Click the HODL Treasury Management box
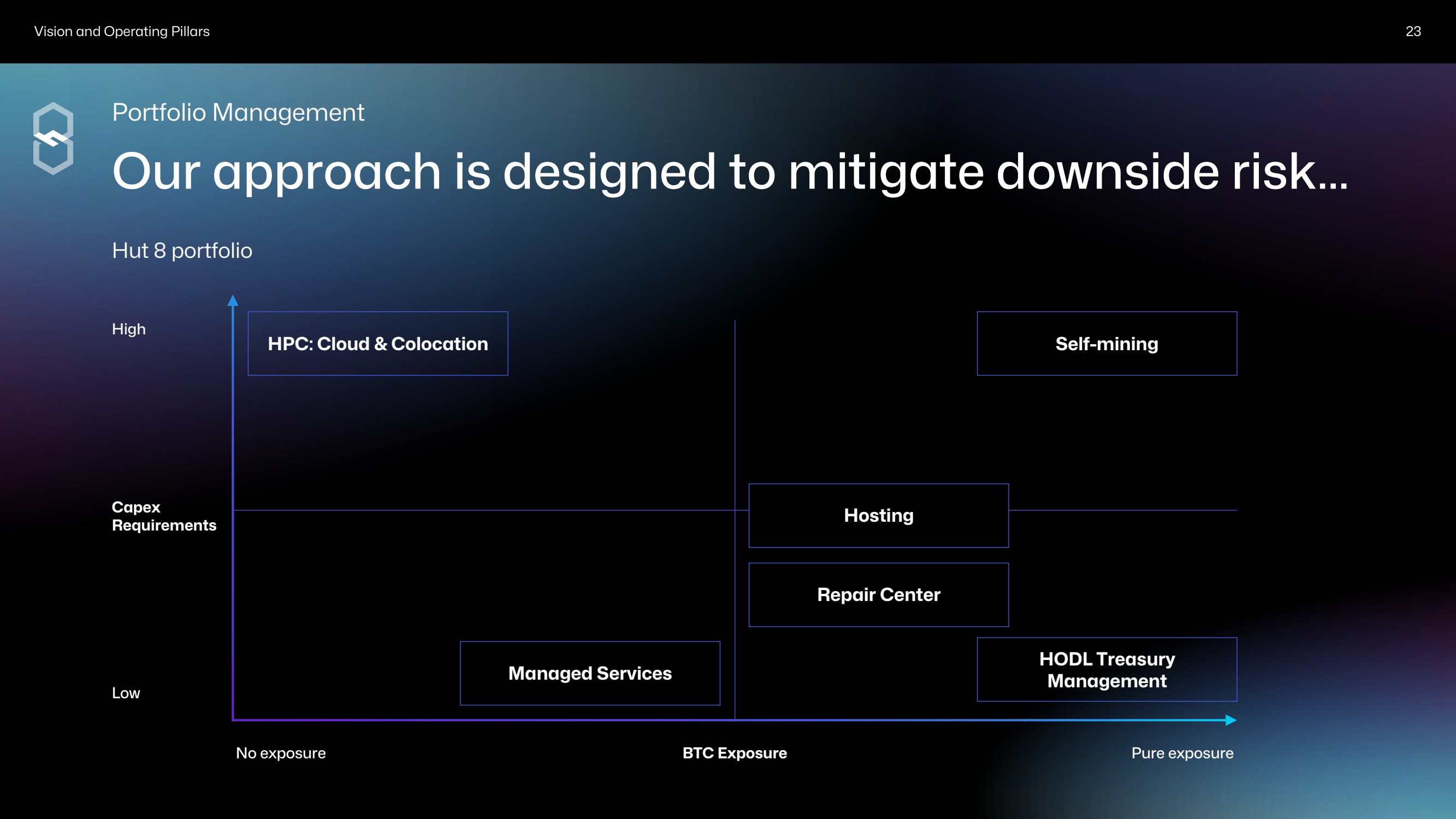The image size is (1456, 819). [x=1106, y=670]
